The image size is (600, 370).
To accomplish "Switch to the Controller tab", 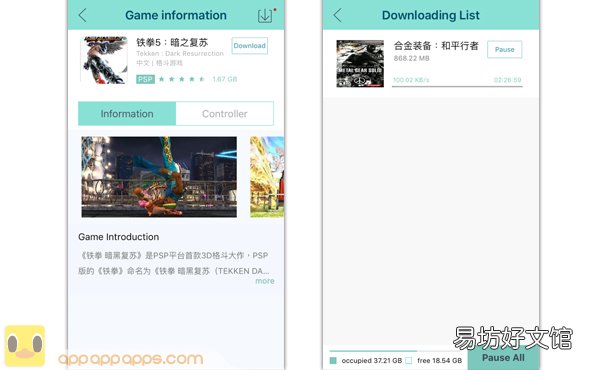I will point(225,114).
